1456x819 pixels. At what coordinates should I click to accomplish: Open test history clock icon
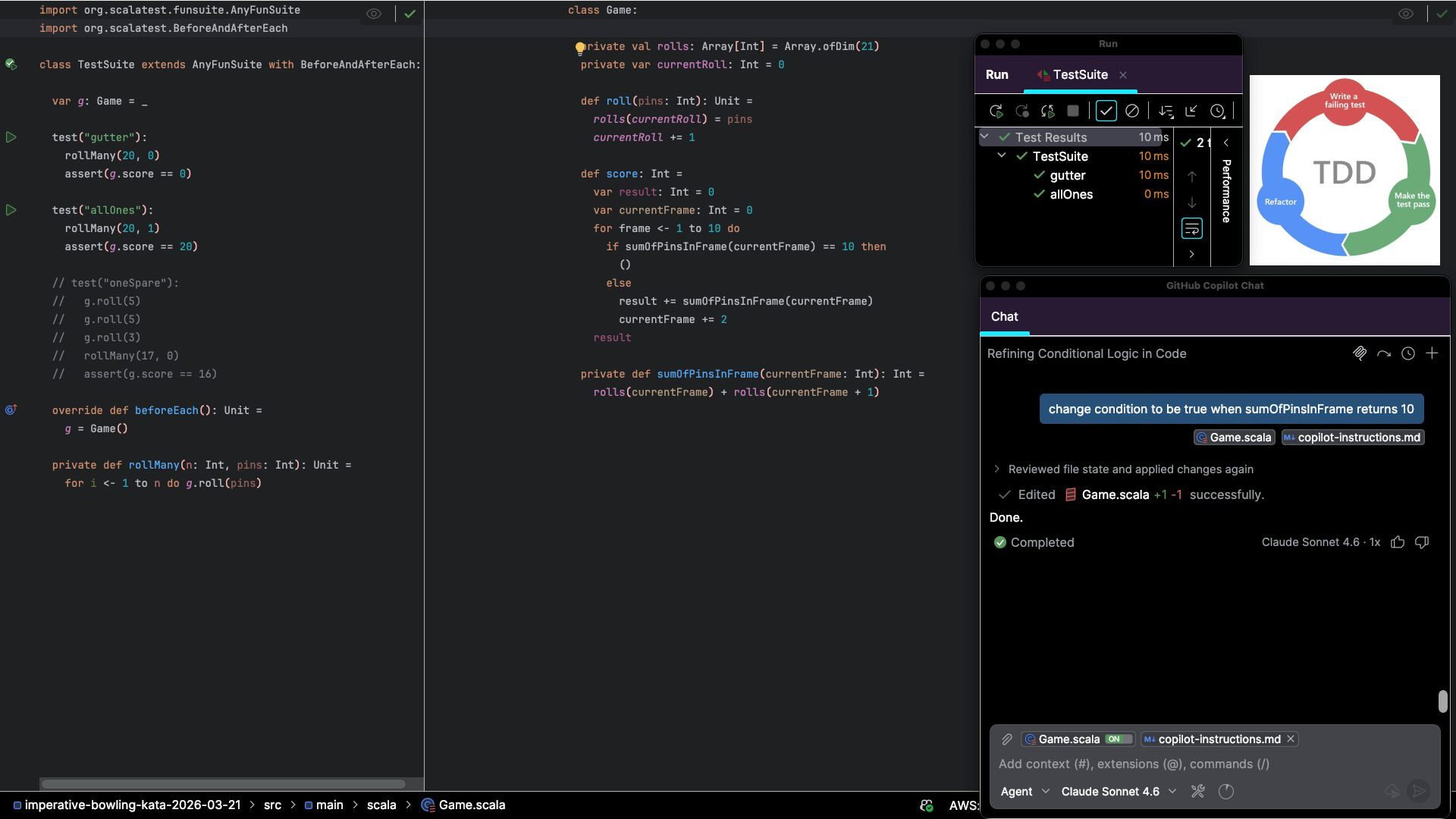(1217, 111)
